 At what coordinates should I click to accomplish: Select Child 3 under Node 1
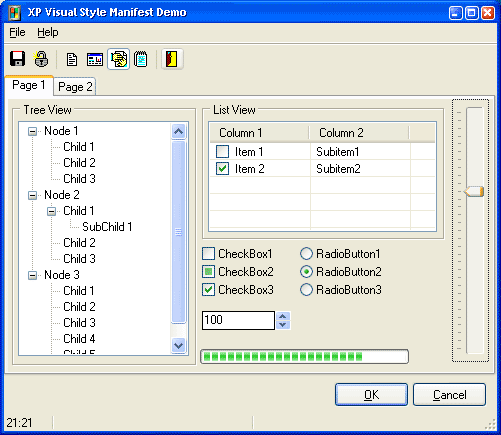point(79,179)
